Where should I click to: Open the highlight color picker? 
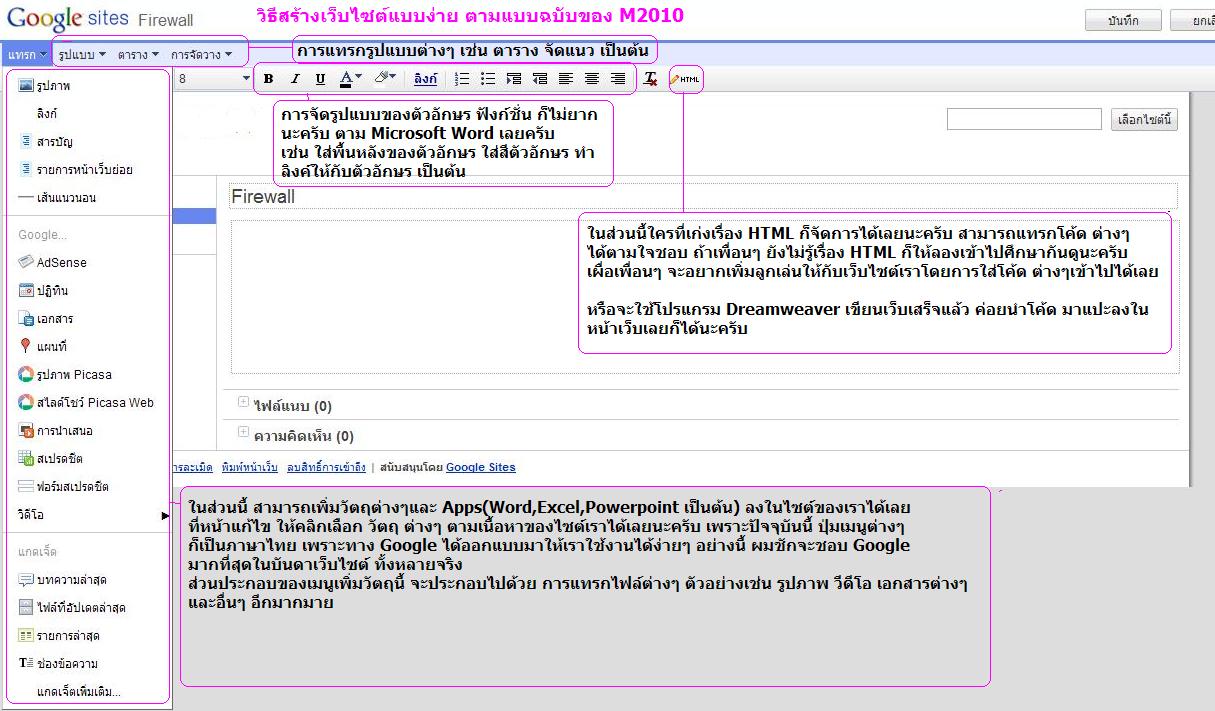(x=384, y=79)
